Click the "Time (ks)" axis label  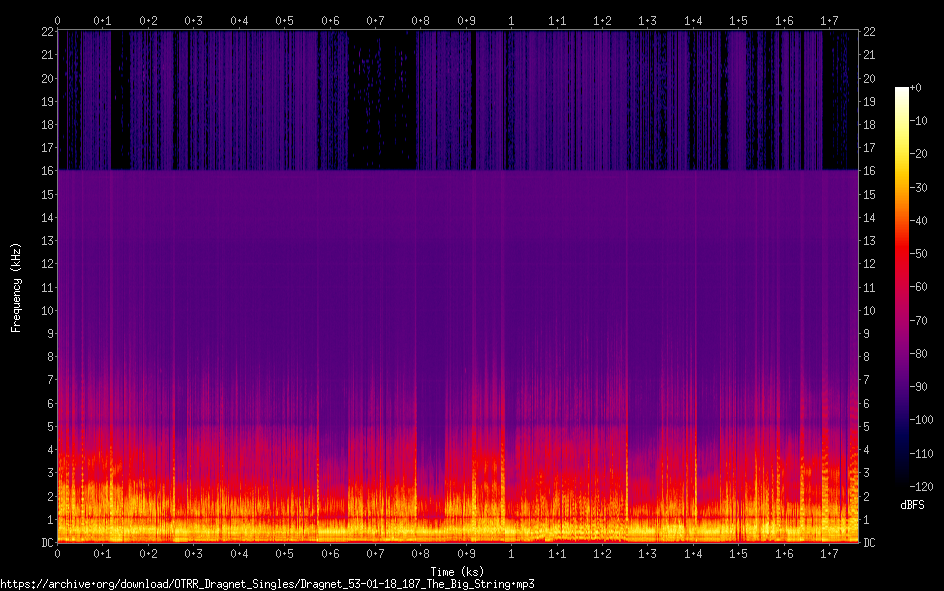point(457,571)
